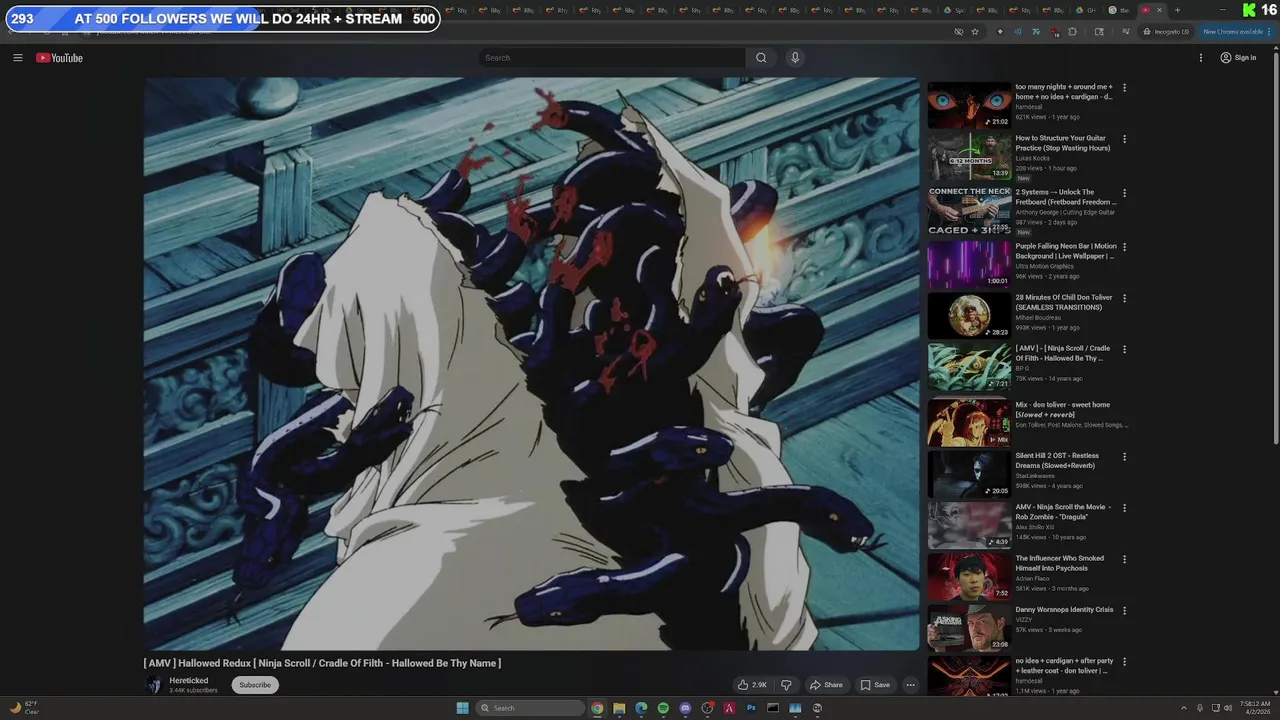Open Photoshop from taskbar
1280x720 pixels.
(x=751, y=708)
